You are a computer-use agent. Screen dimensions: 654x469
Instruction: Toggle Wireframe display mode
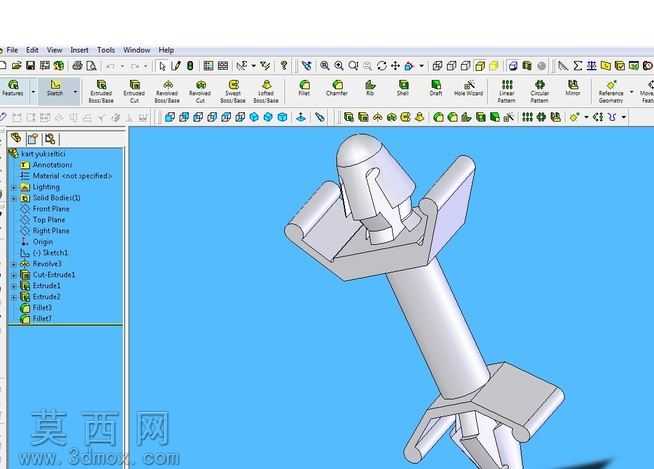tap(437, 66)
